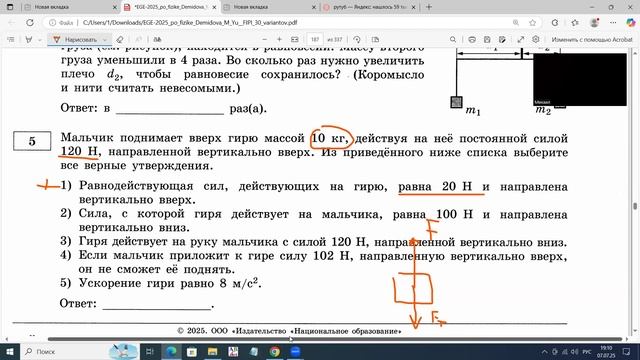Open the Copilot sidebar icon
The image size is (640, 360).
631,23
